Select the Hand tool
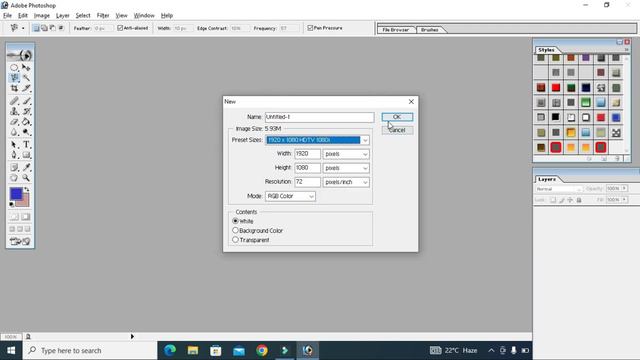Image resolution: width=640 pixels, height=360 pixels. pyautogui.click(x=14, y=178)
